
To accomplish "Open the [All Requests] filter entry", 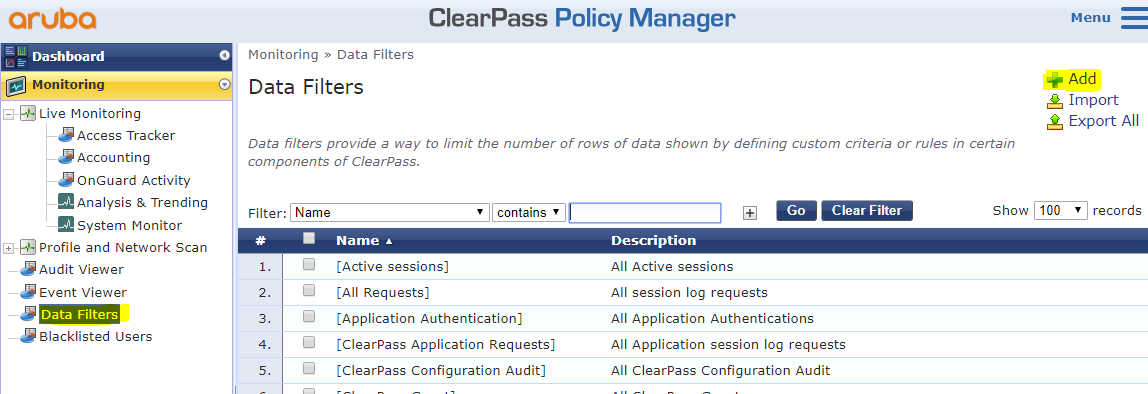I will (x=382, y=292).
